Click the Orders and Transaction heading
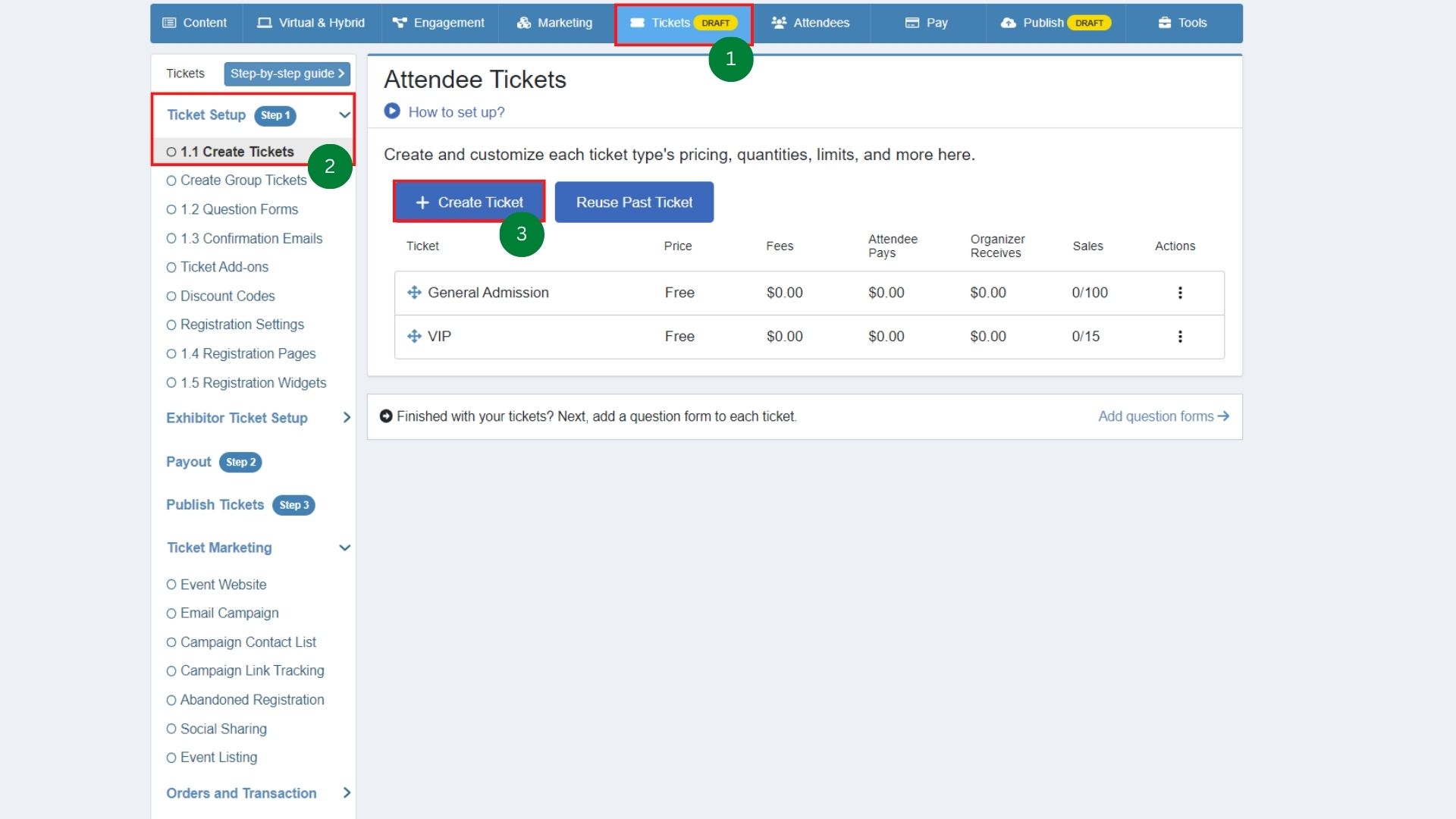This screenshot has height=819, width=1456. pyautogui.click(x=241, y=793)
